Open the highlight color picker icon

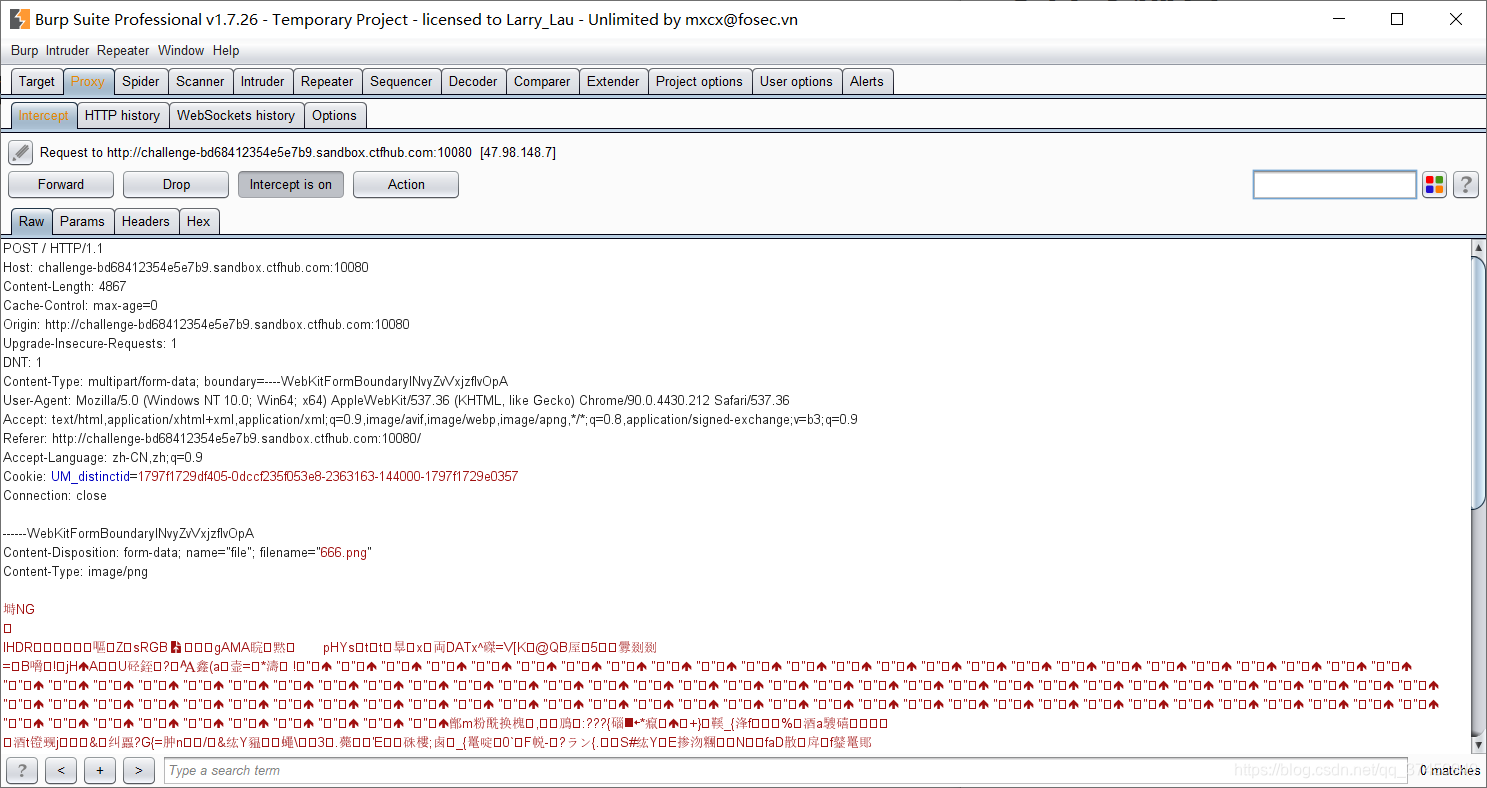tap(1435, 185)
